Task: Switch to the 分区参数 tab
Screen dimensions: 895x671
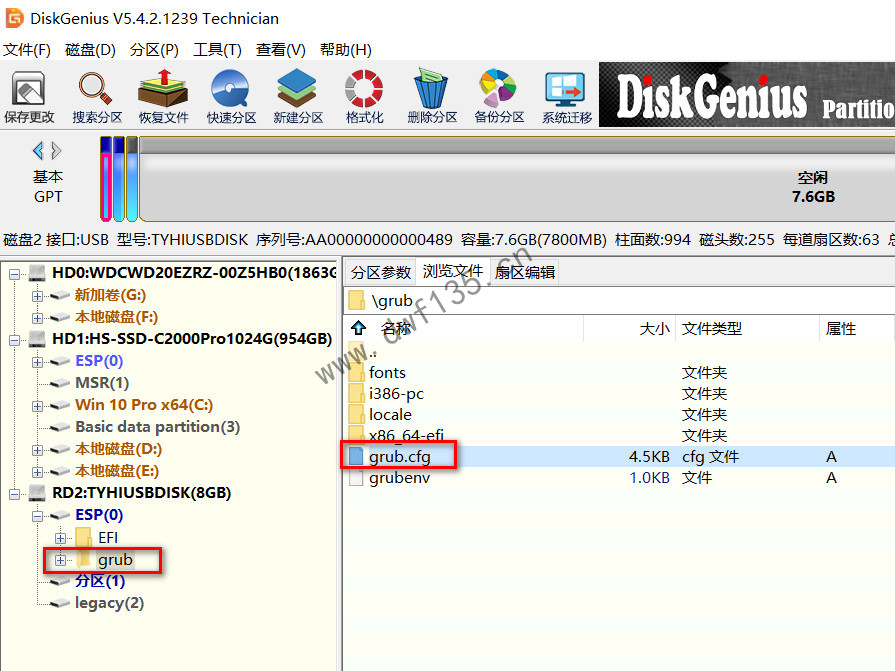Action: pos(381,272)
